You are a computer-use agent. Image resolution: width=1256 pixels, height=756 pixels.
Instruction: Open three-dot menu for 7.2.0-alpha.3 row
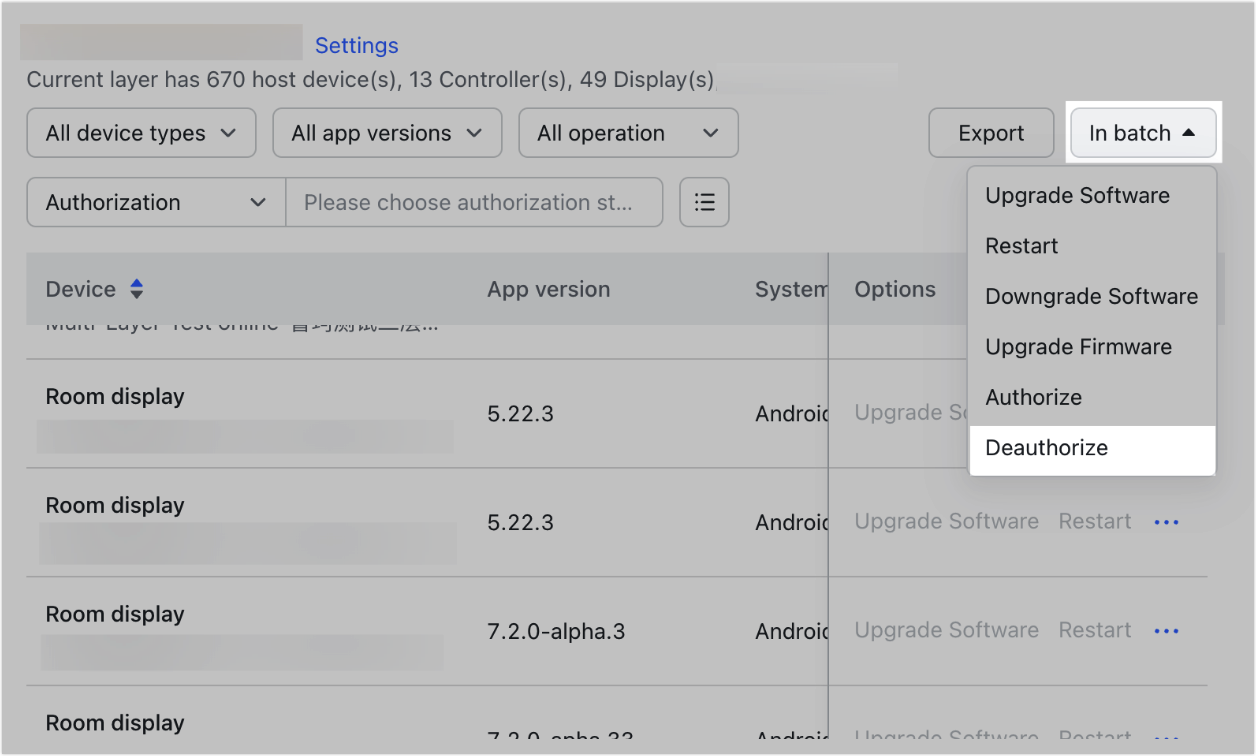click(x=1166, y=631)
